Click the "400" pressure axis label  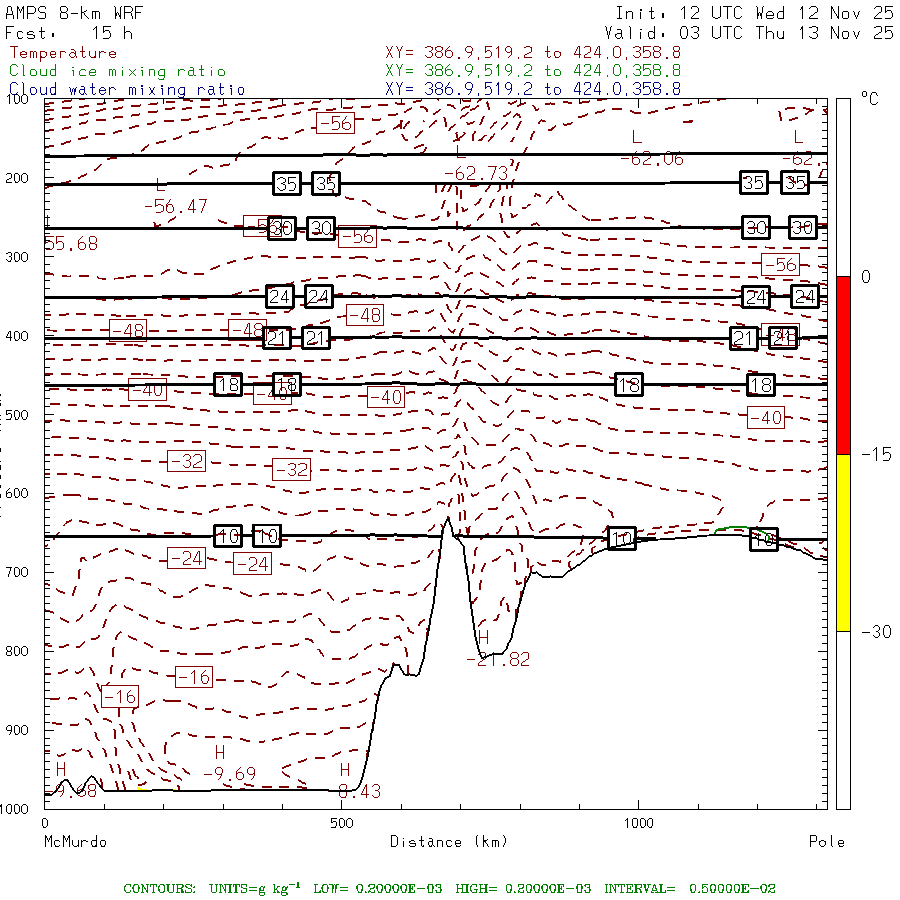[17, 336]
